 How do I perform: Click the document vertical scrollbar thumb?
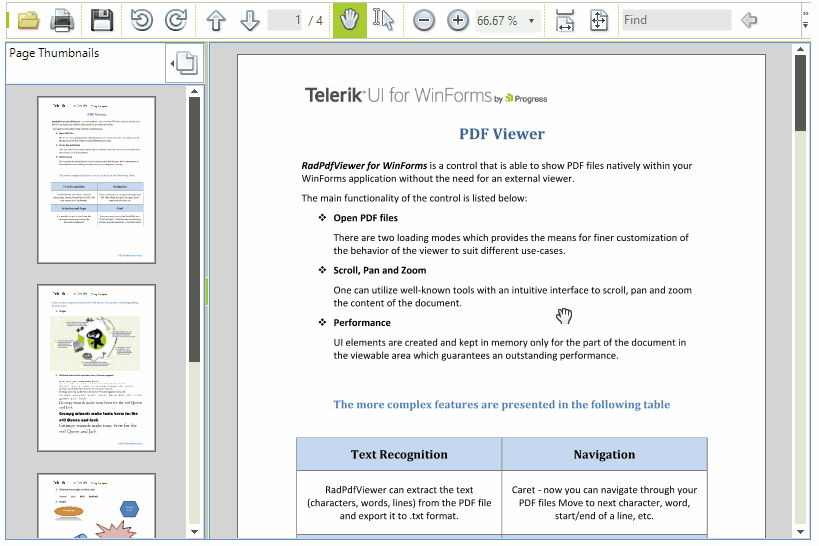(800, 93)
